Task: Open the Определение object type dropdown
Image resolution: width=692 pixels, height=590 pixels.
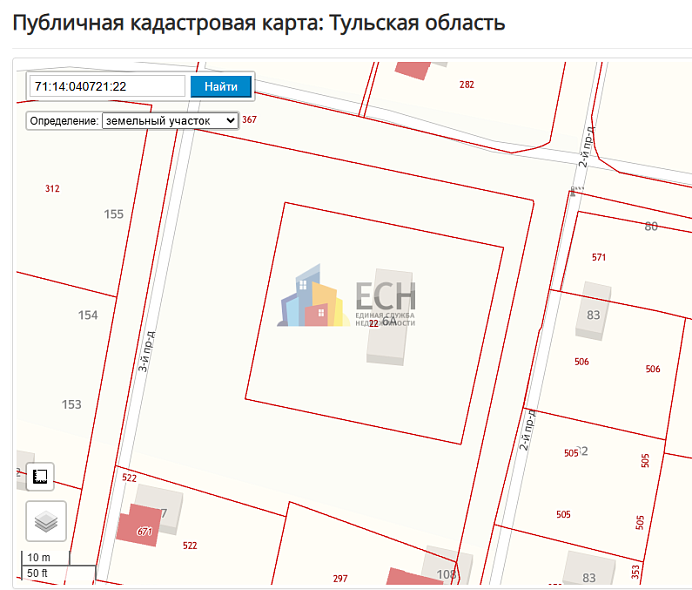Action: (170, 120)
